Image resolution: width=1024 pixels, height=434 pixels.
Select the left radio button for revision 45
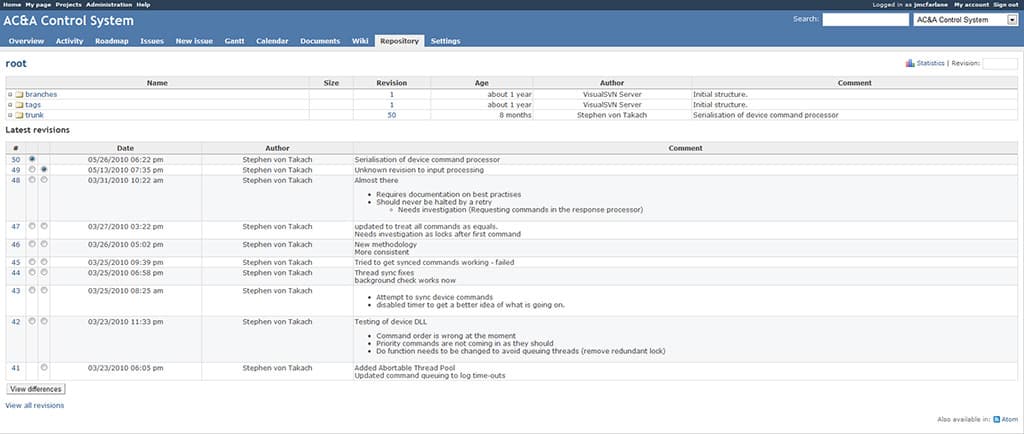[x=32, y=262]
